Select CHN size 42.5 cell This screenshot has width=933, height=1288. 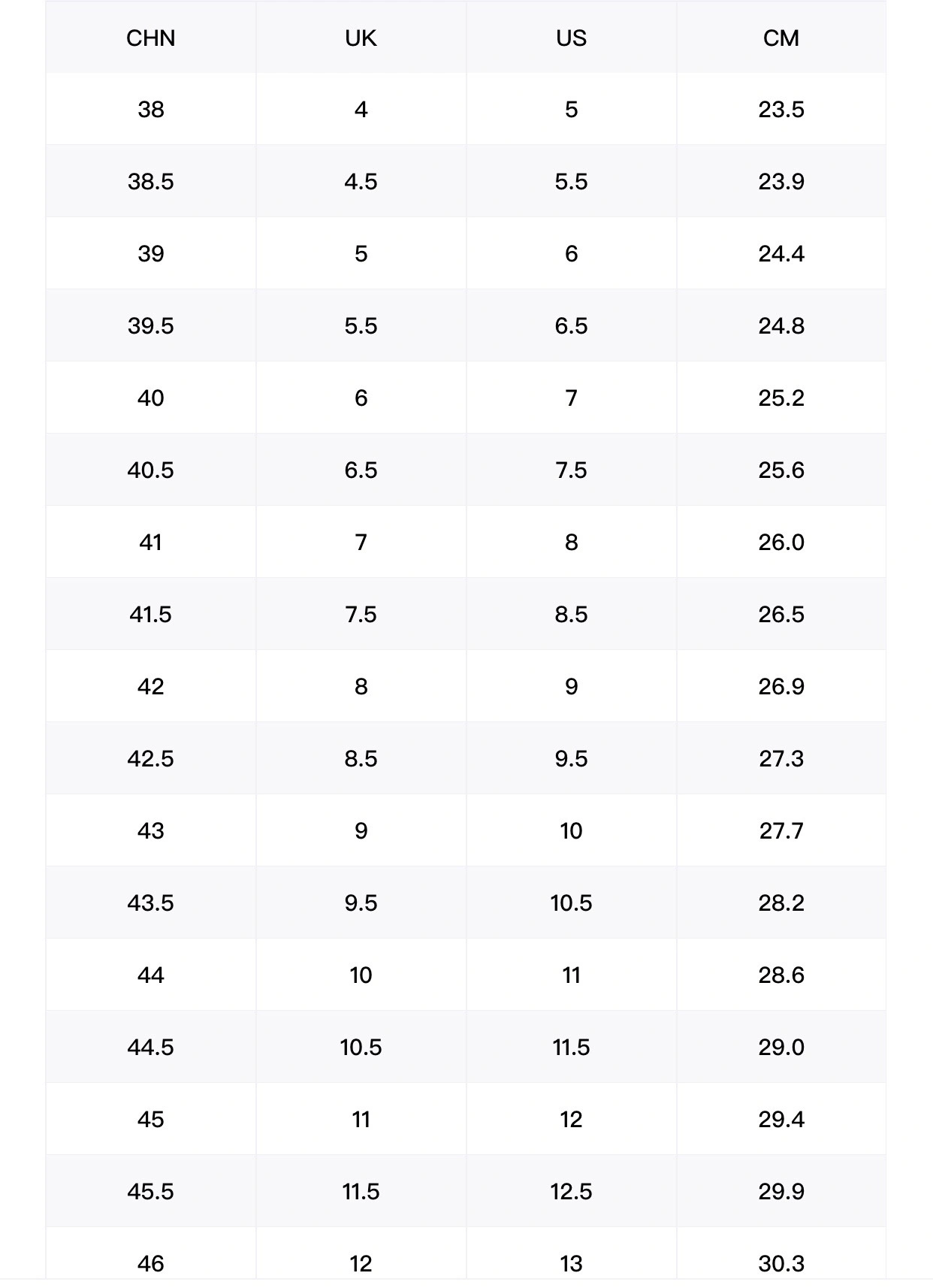150,759
